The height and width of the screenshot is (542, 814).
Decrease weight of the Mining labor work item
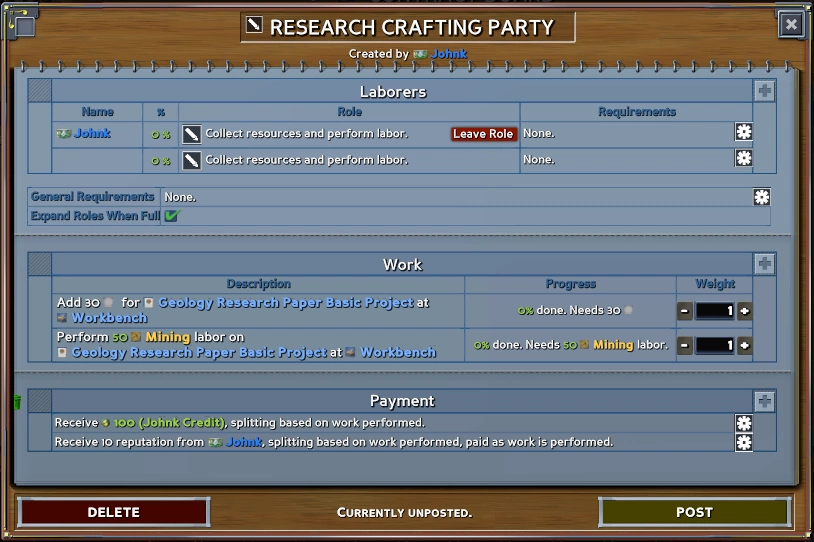pos(685,346)
